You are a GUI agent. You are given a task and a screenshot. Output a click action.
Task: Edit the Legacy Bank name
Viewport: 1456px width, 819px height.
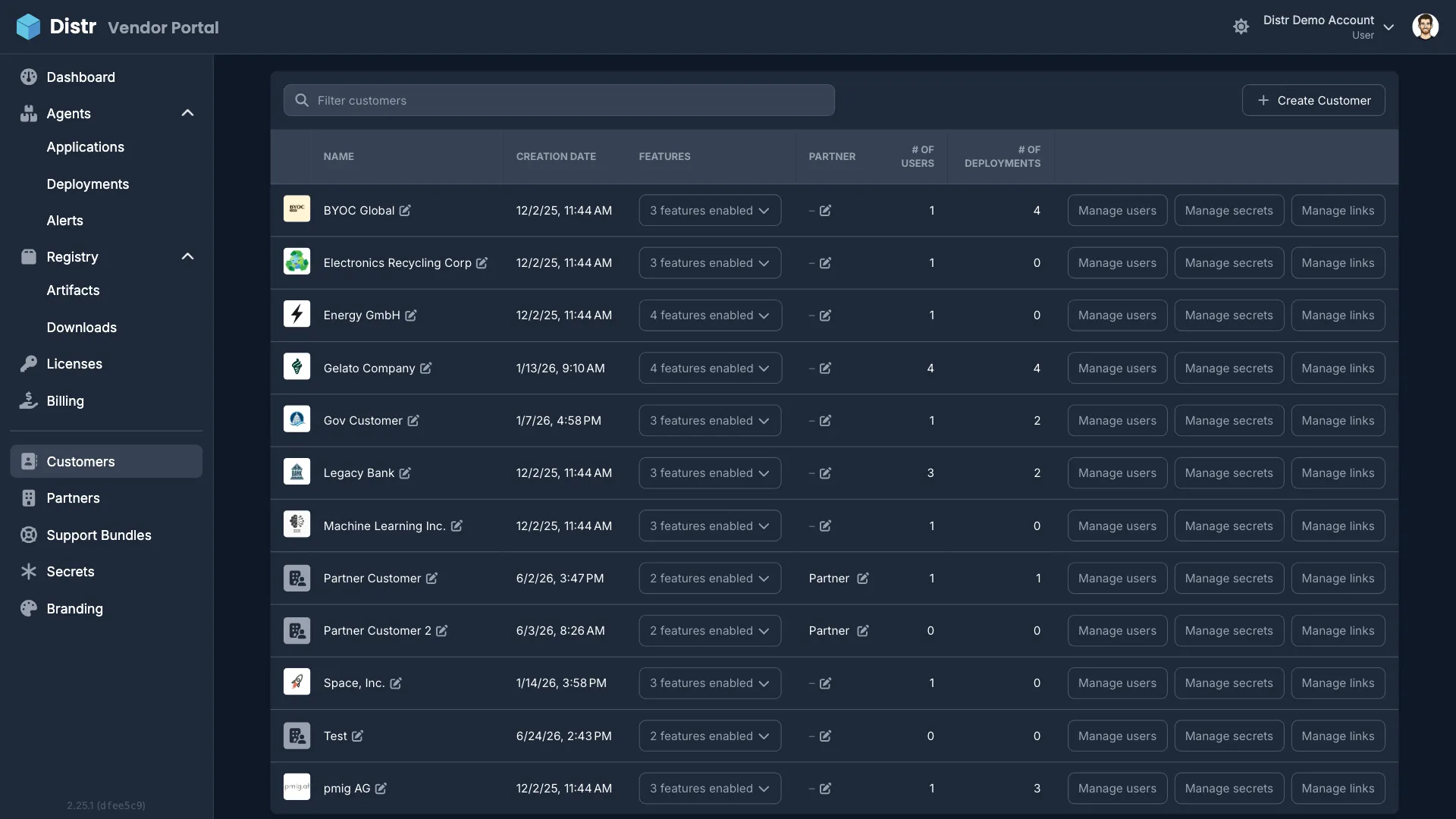click(x=405, y=472)
